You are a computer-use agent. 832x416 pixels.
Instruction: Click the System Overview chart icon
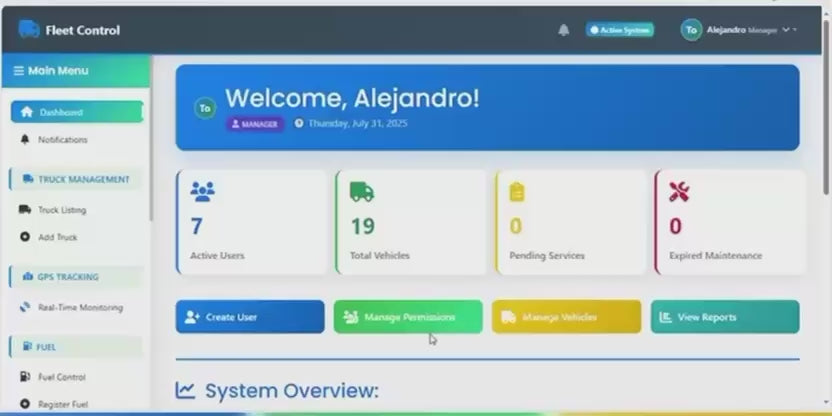pos(186,390)
